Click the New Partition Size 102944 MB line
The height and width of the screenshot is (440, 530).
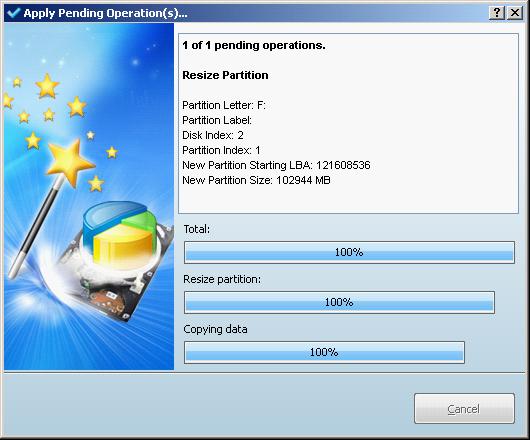click(x=256, y=180)
